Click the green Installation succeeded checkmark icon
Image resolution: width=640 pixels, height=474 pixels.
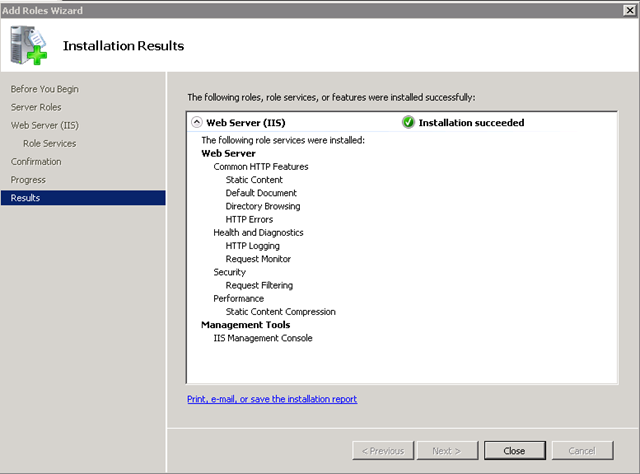pyautogui.click(x=408, y=123)
